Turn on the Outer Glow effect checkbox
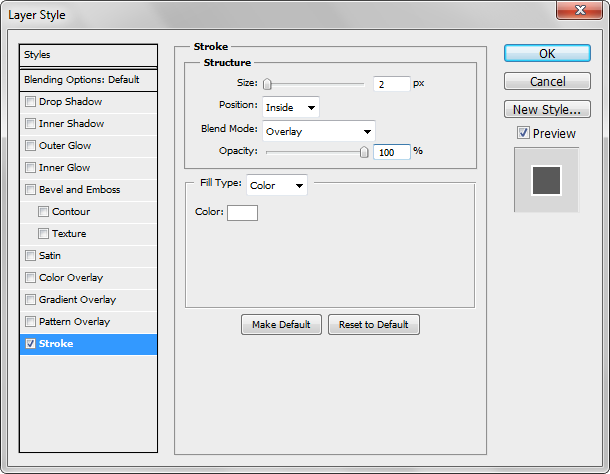 click(31, 146)
